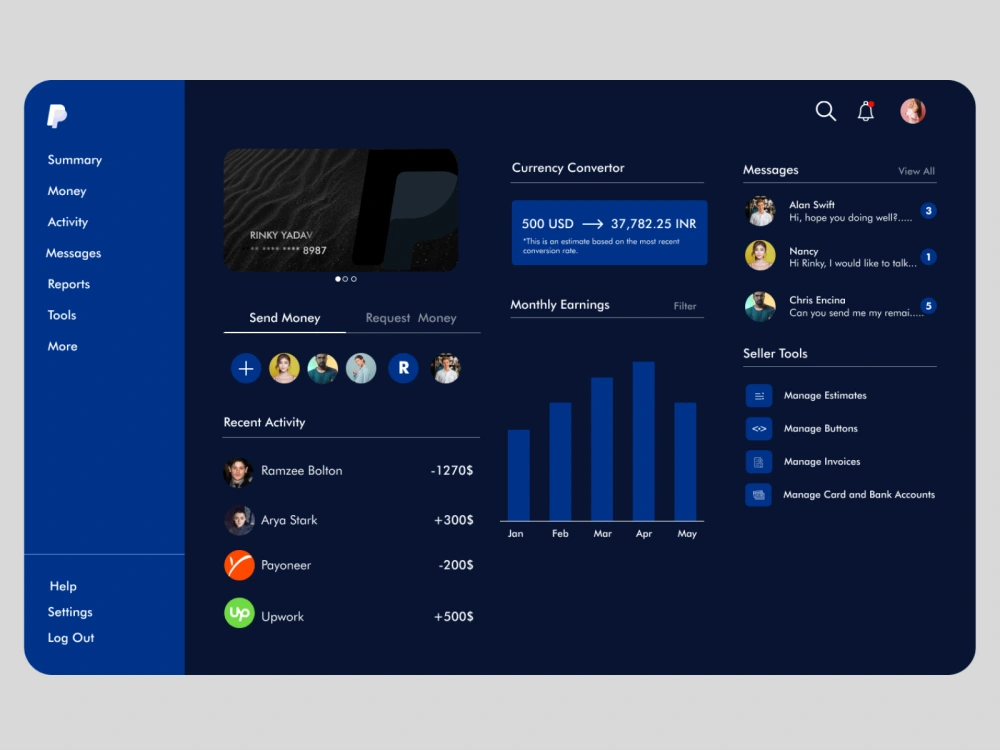Click Chris Encina's unread badge showing 5
The width and height of the screenshot is (1000, 750).
(x=929, y=306)
